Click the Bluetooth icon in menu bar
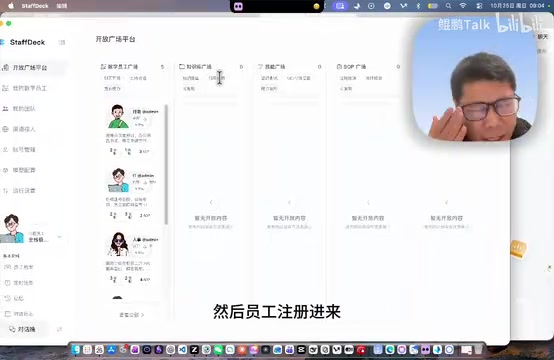554x360 pixels. tap(418, 6)
